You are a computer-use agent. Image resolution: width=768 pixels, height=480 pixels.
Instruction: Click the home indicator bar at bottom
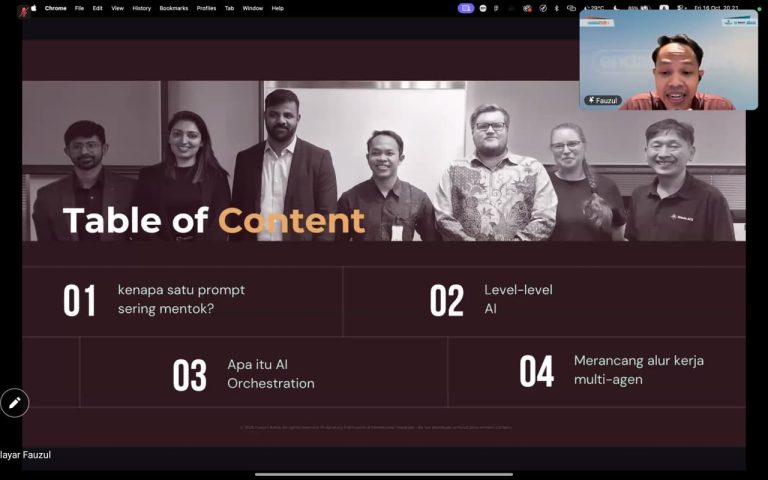coord(384,474)
